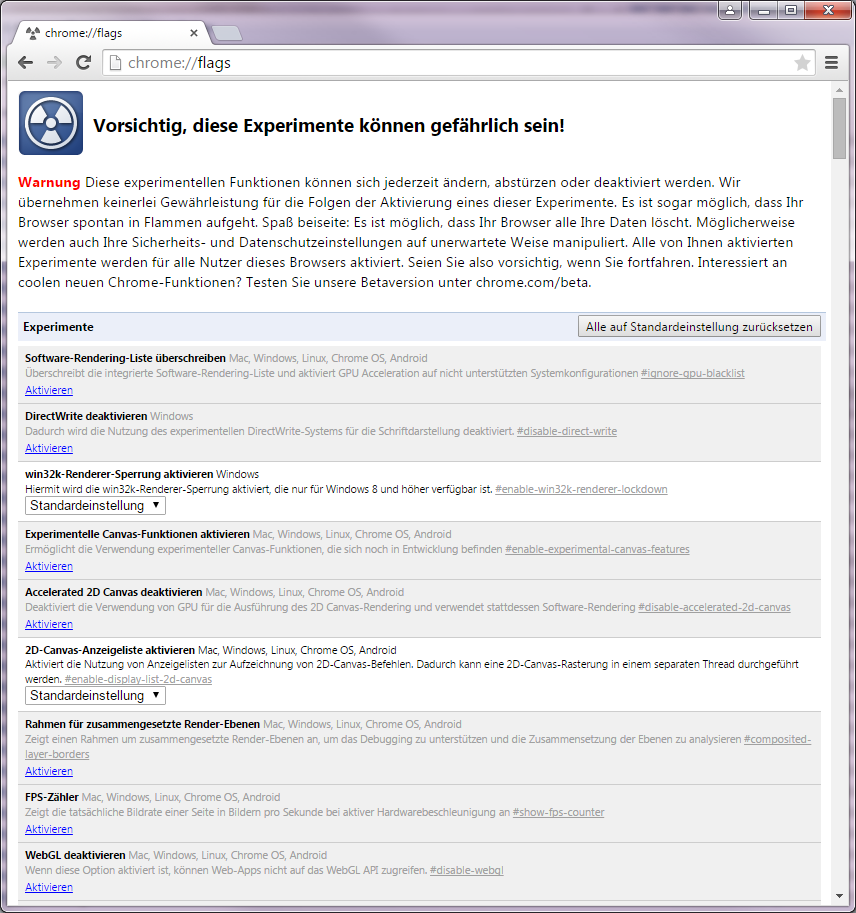
Task: Activate Experimentelle Canvas-Funktionen
Action: click(x=49, y=566)
